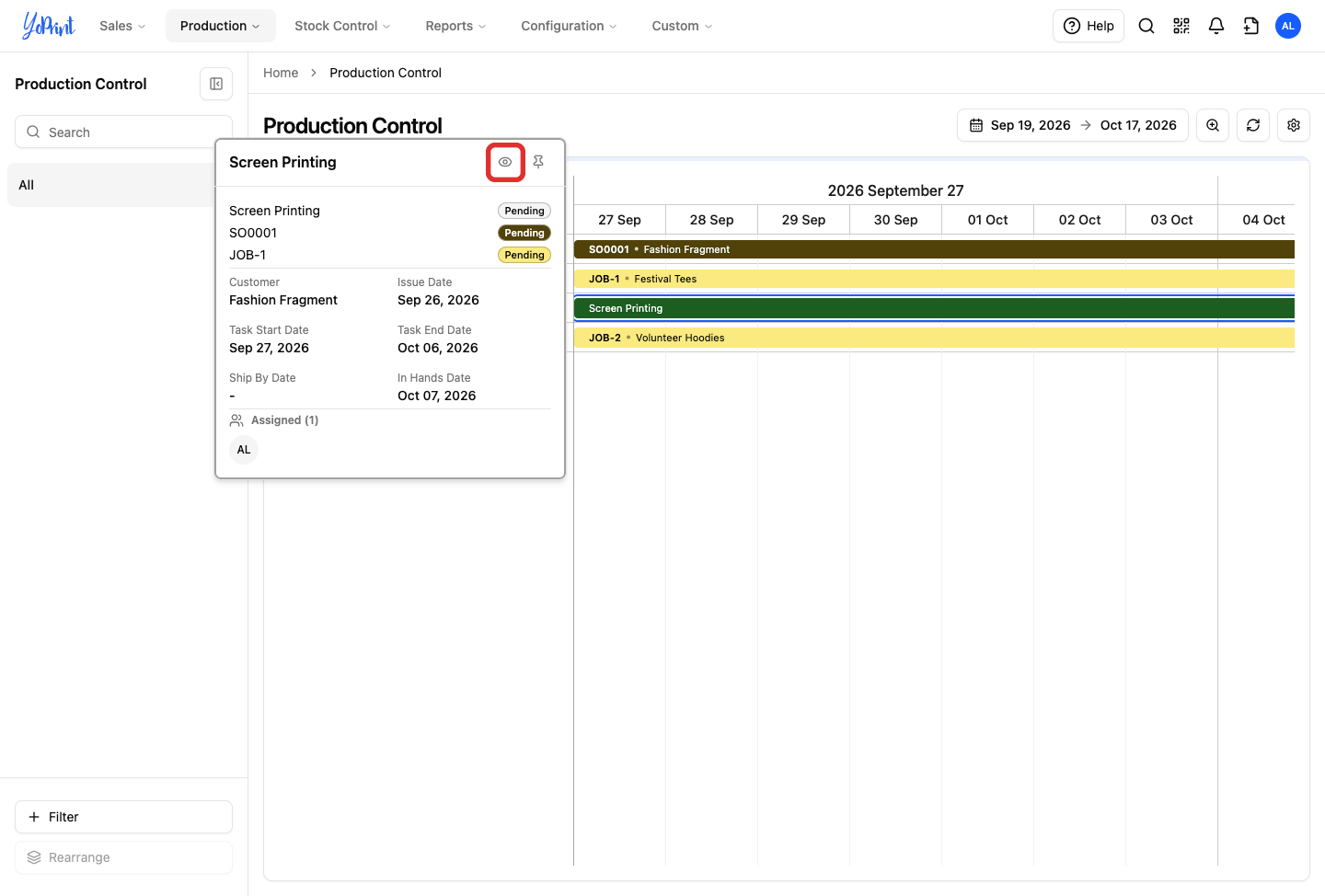Image resolution: width=1325 pixels, height=896 pixels.
Task: Click the AL assignee avatar in popup
Action: pos(244,450)
